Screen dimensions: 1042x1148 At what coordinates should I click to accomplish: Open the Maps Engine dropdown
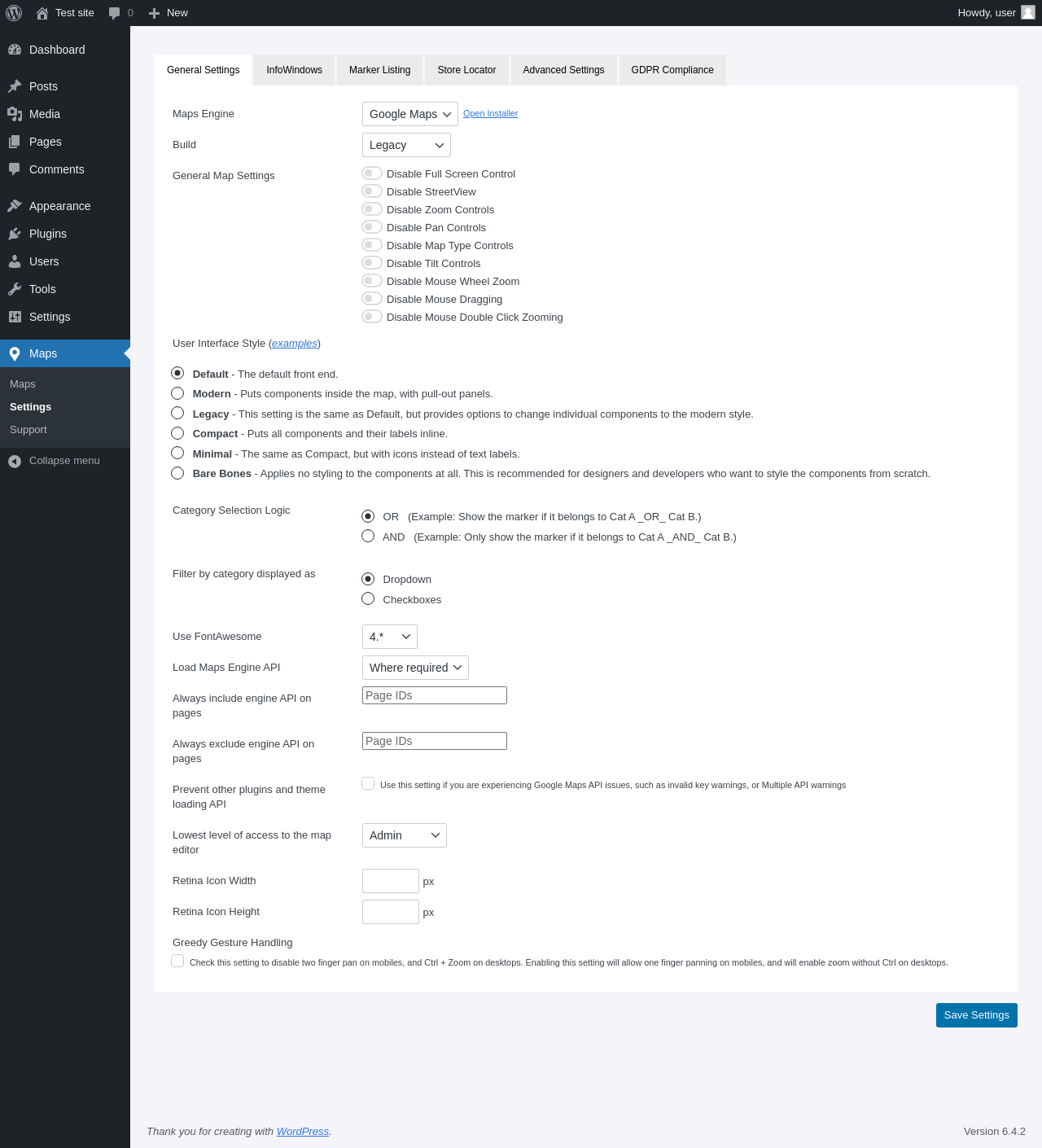pos(409,114)
